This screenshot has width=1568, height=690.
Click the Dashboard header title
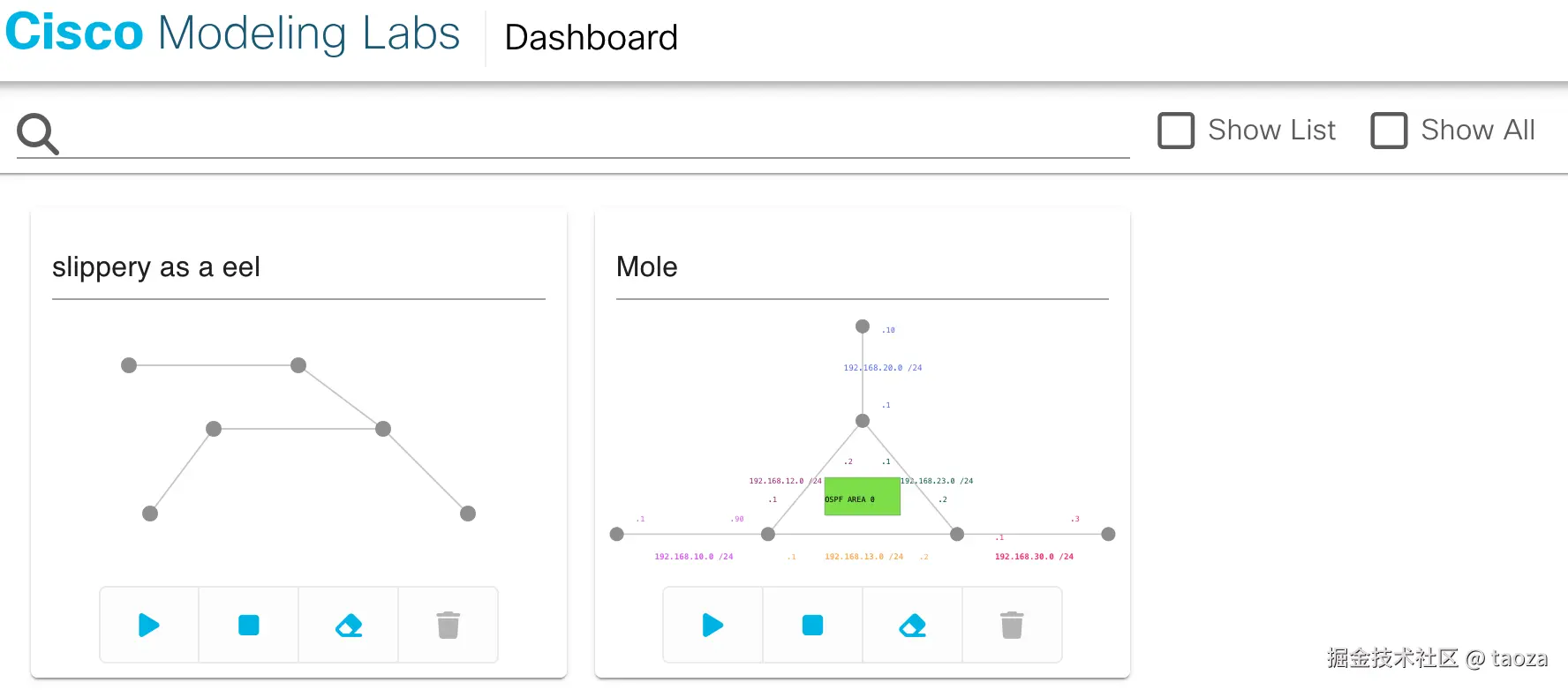click(x=591, y=38)
